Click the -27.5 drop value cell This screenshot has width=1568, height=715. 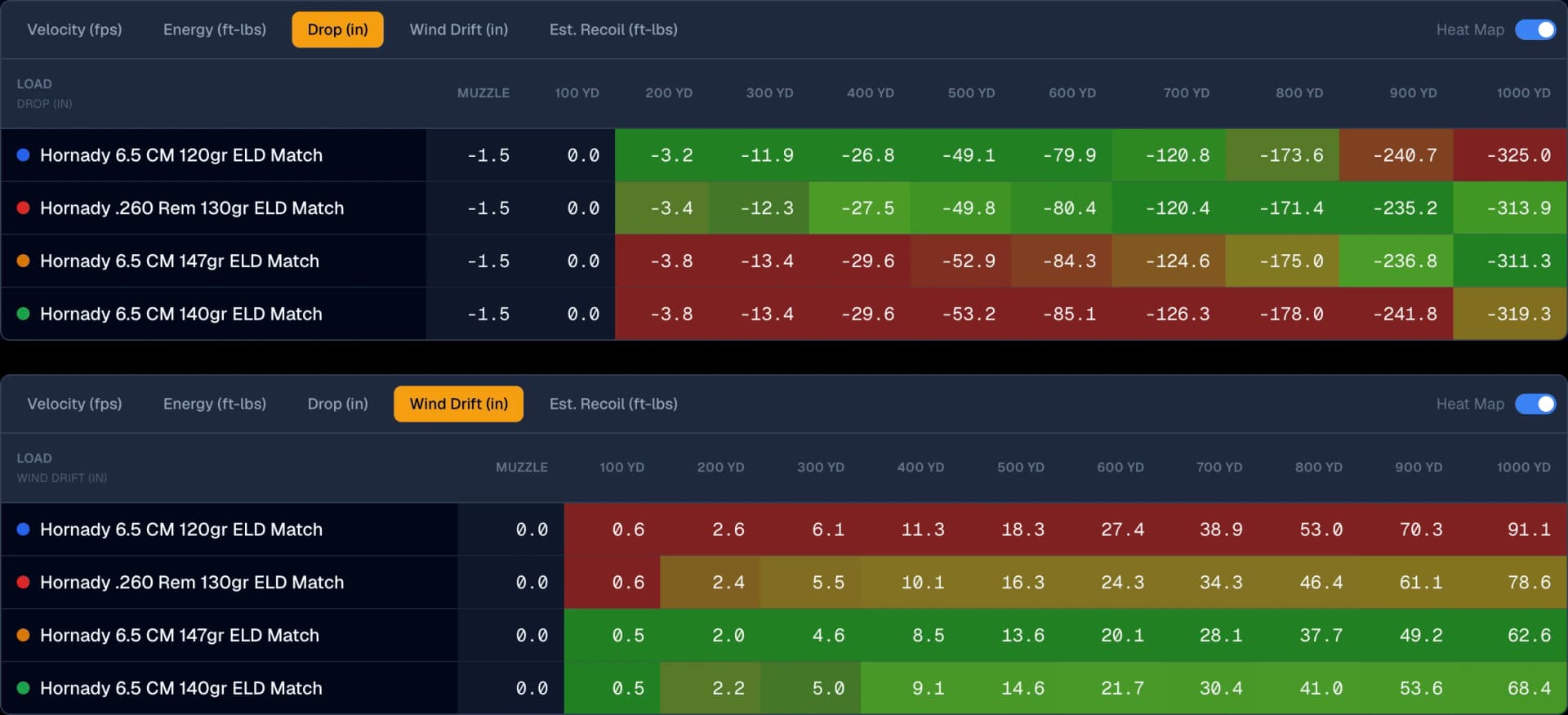860,208
